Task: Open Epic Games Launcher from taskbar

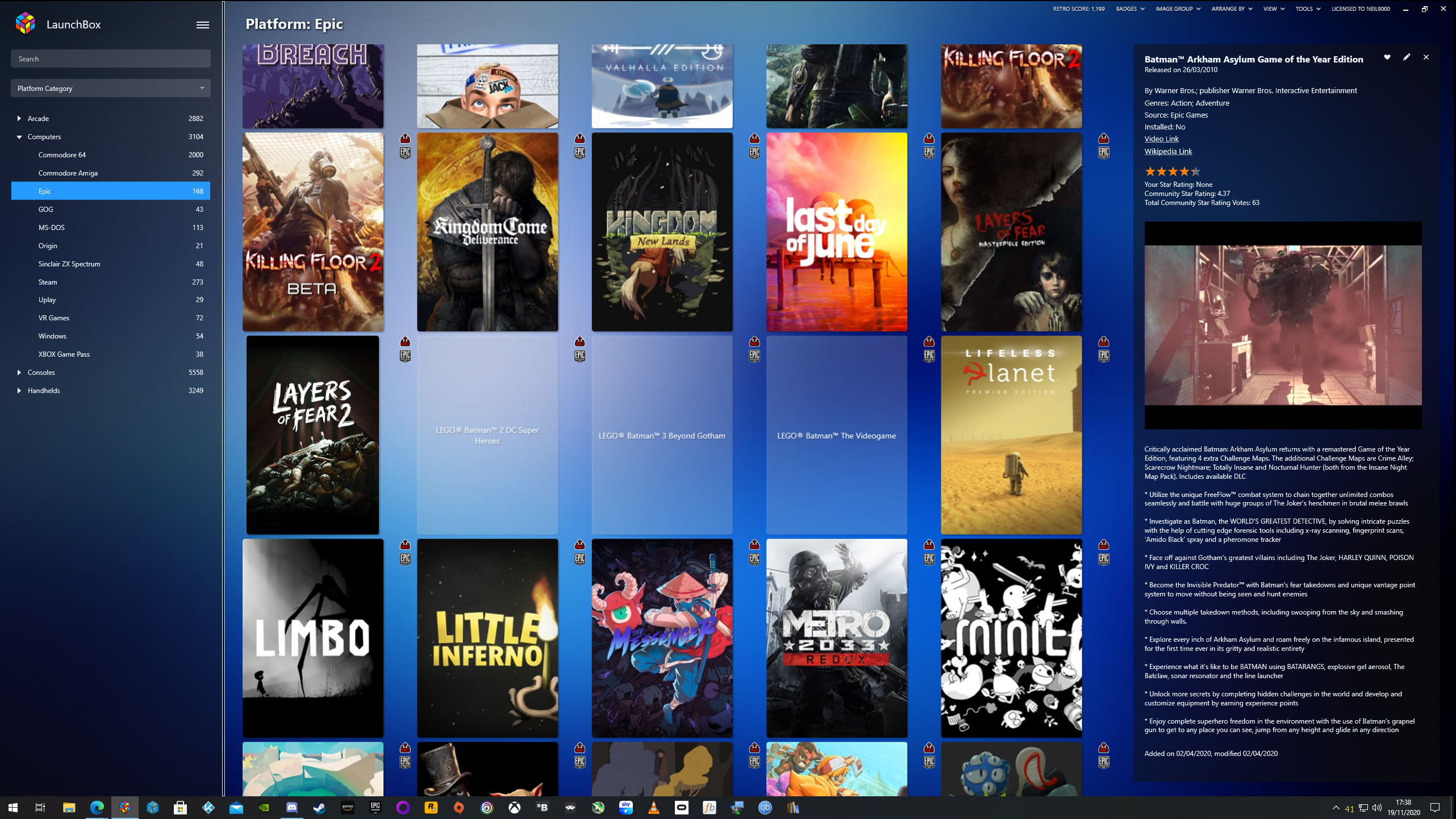Action: 375,807
